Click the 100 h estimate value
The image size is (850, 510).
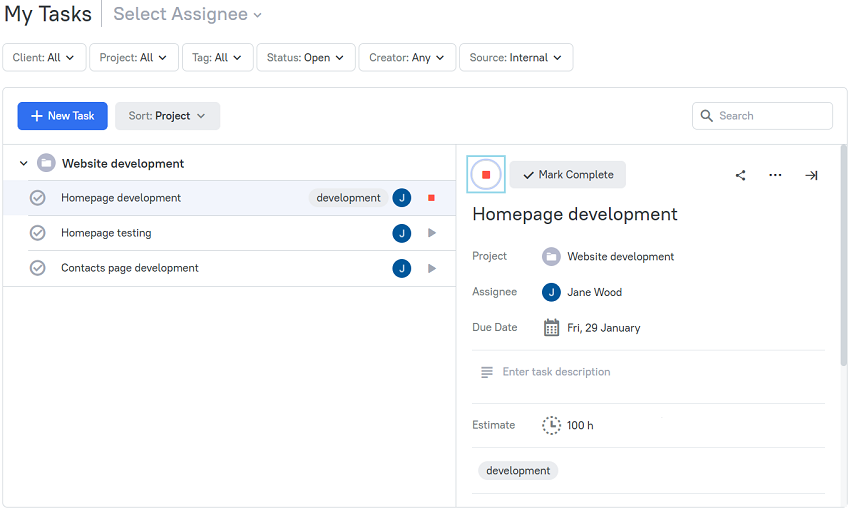(x=580, y=425)
